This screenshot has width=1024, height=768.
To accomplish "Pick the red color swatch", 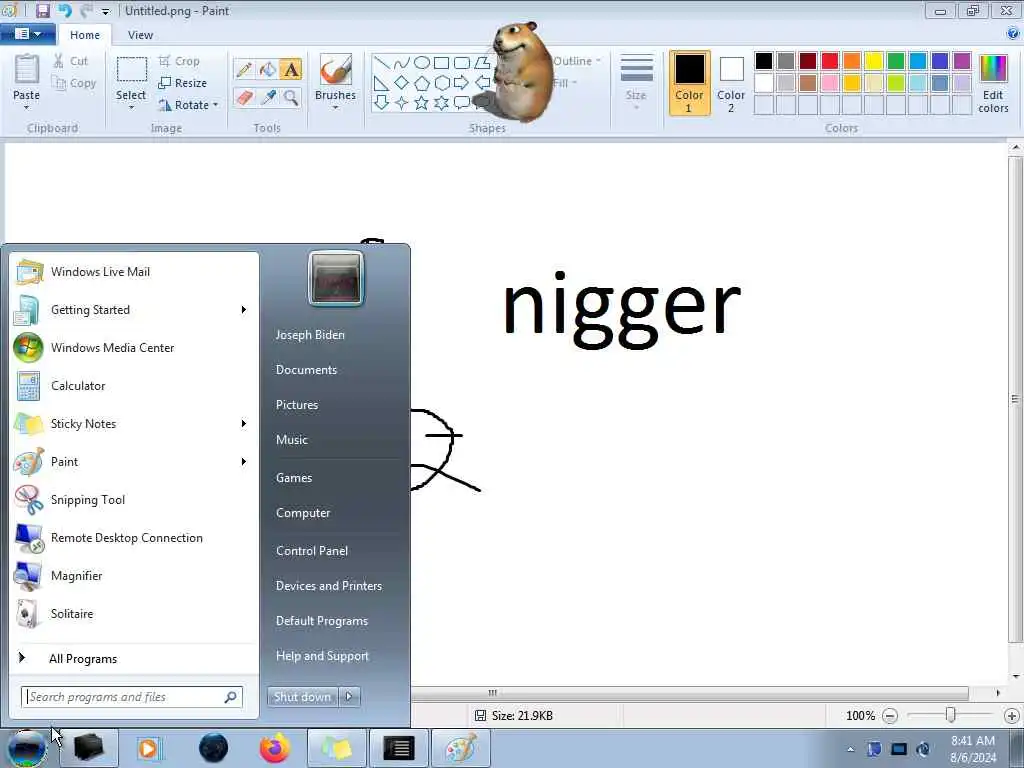I will coord(829,61).
